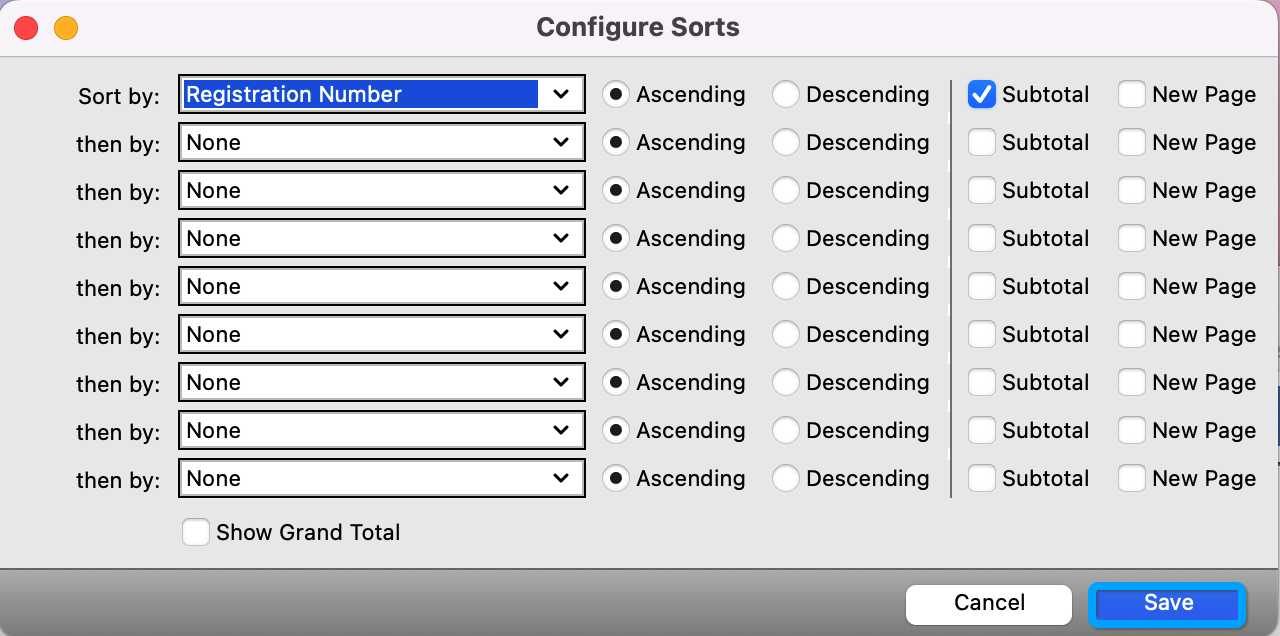
Task: Open the last 'then by' None dropdown
Action: (x=381, y=479)
